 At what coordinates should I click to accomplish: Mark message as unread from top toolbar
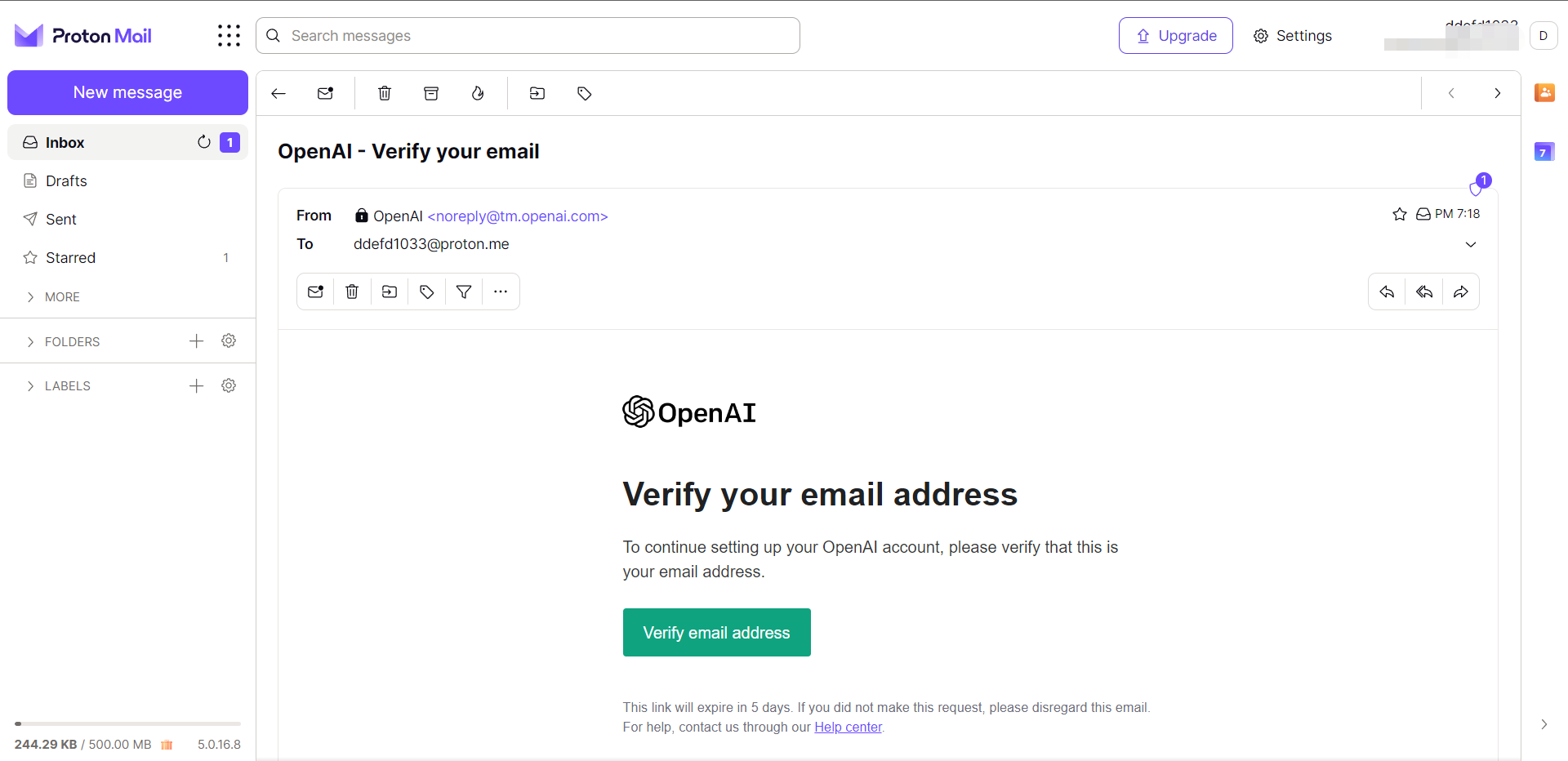325,93
